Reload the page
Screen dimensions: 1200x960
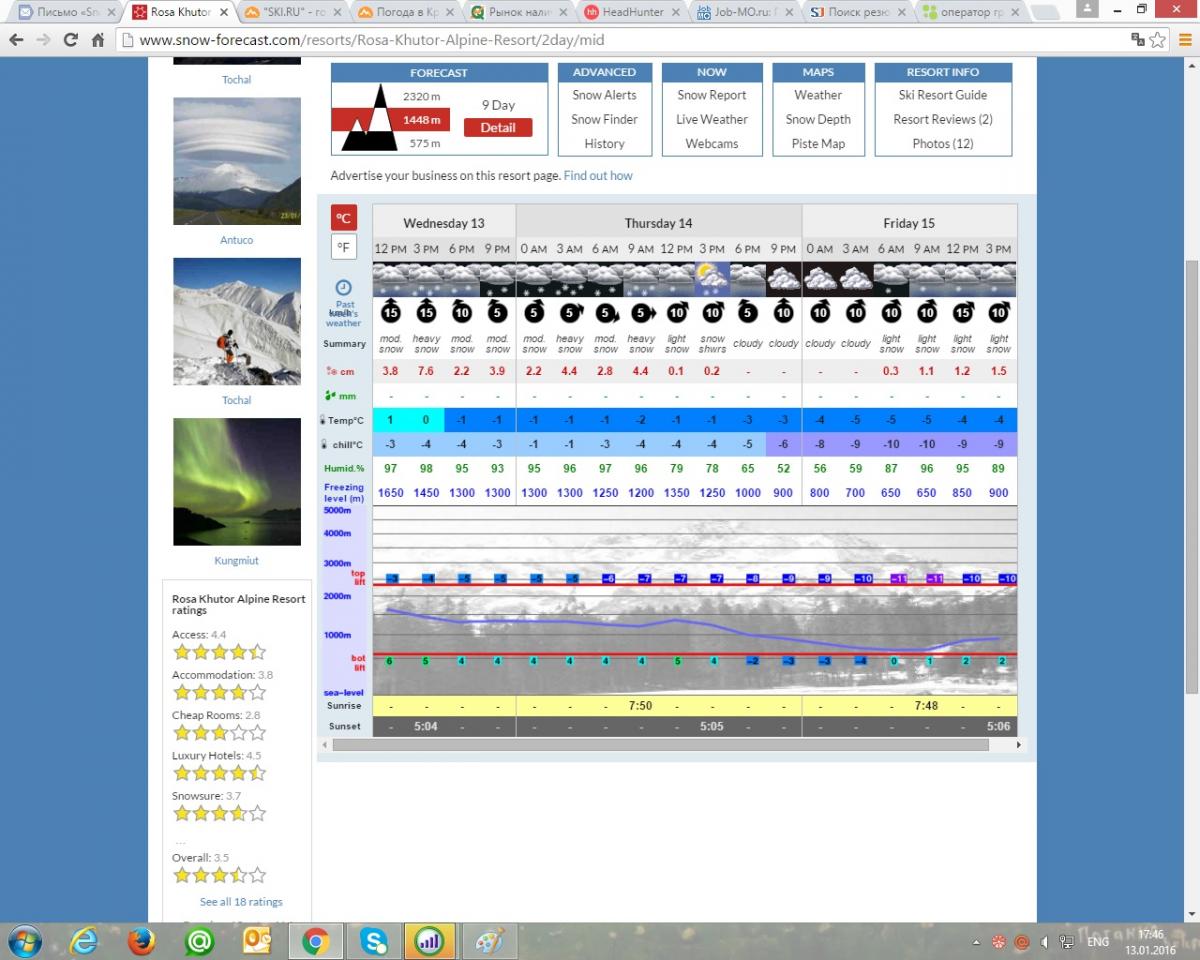point(70,40)
